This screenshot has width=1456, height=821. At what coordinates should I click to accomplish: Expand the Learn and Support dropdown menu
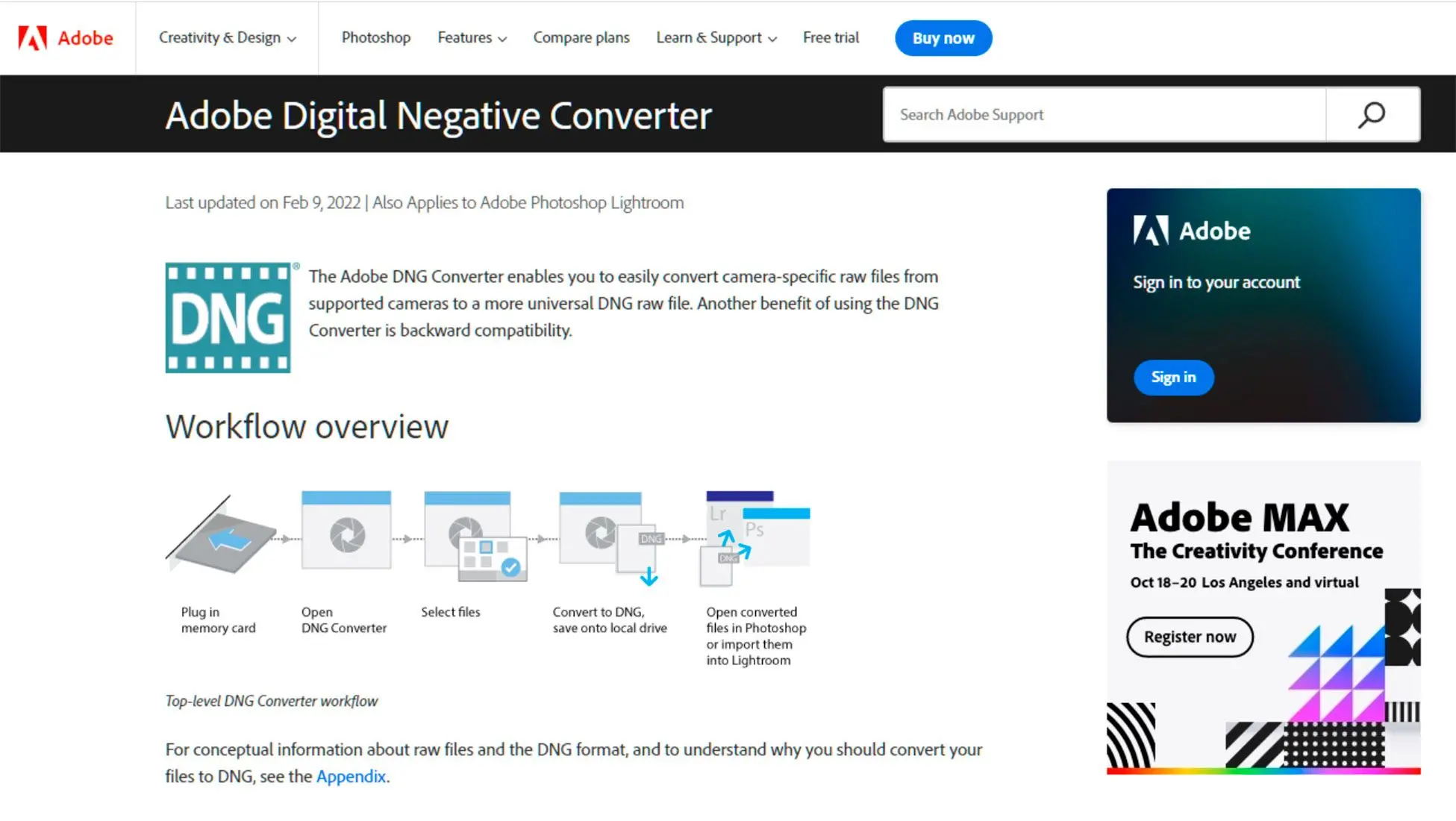coord(716,37)
